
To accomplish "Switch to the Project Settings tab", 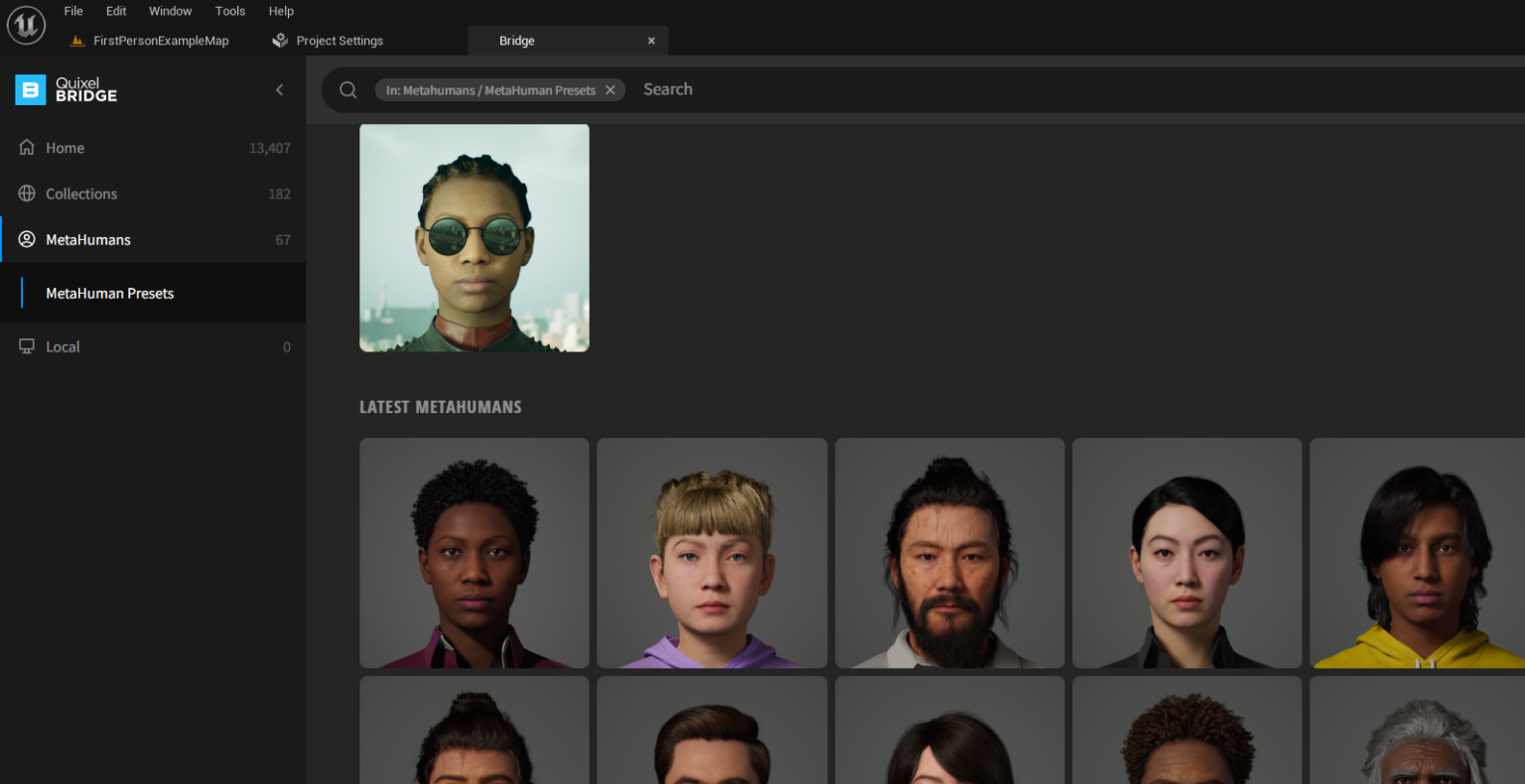I will [339, 41].
